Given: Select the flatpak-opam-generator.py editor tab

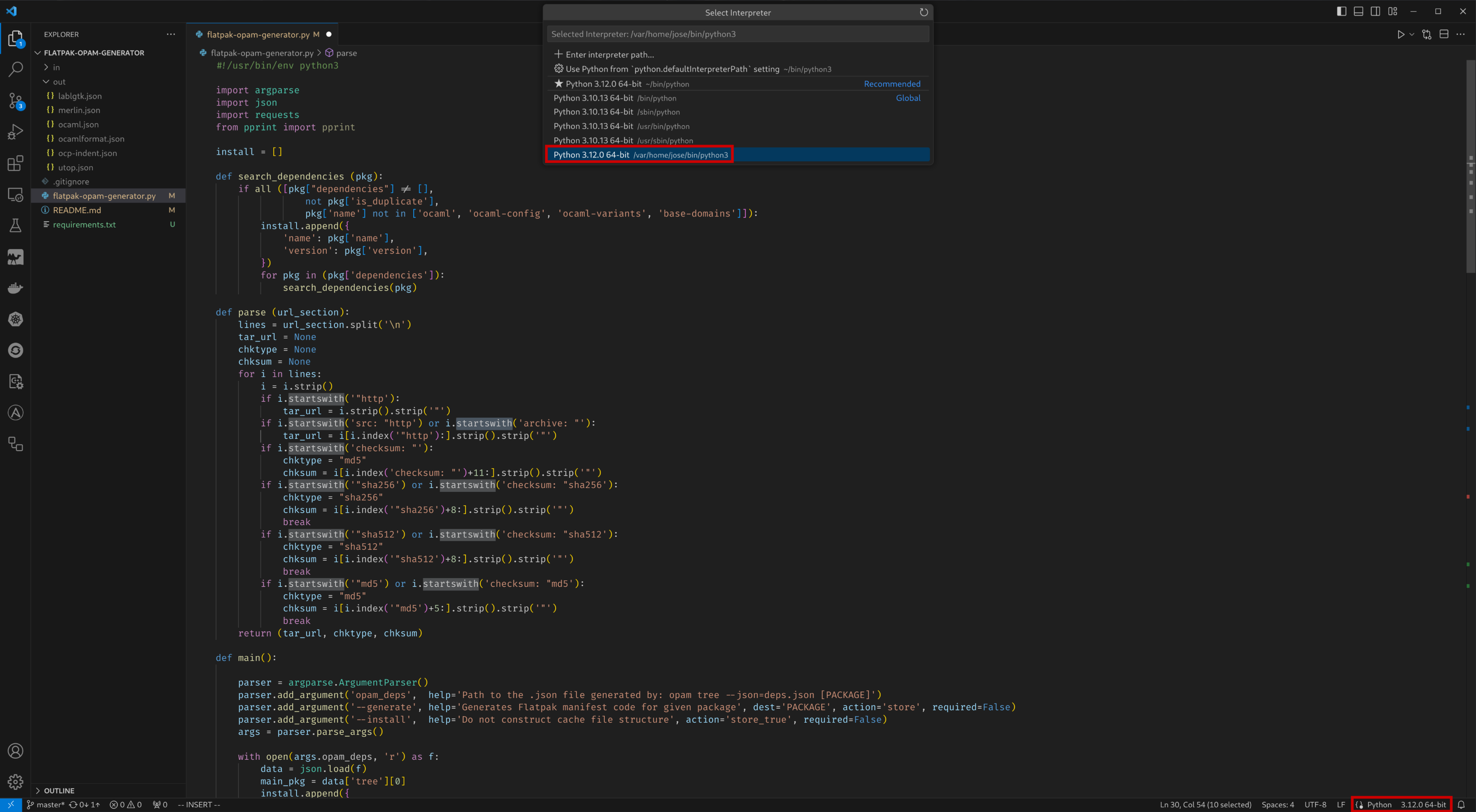Looking at the screenshot, I should [x=258, y=34].
